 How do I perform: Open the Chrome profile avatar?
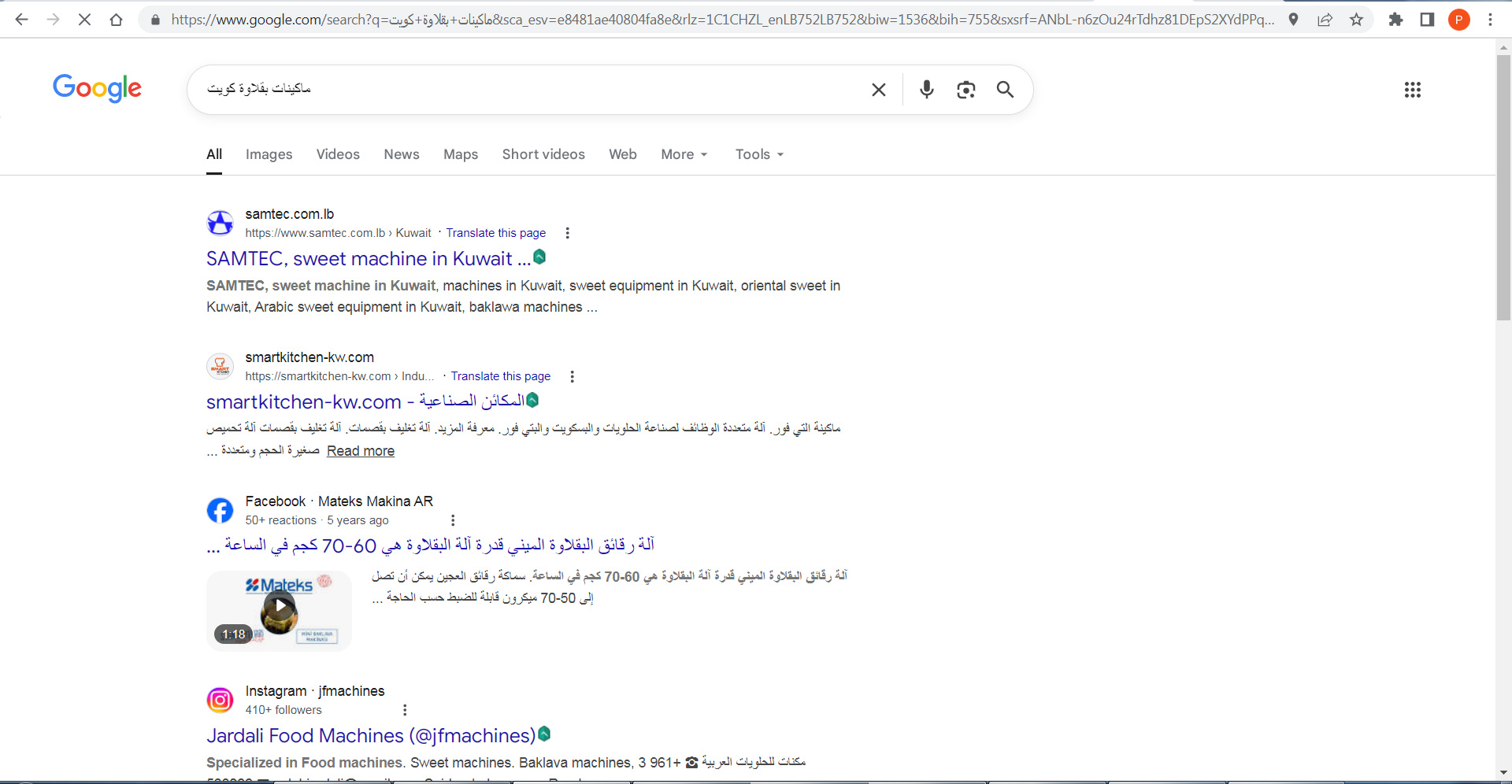click(x=1458, y=20)
